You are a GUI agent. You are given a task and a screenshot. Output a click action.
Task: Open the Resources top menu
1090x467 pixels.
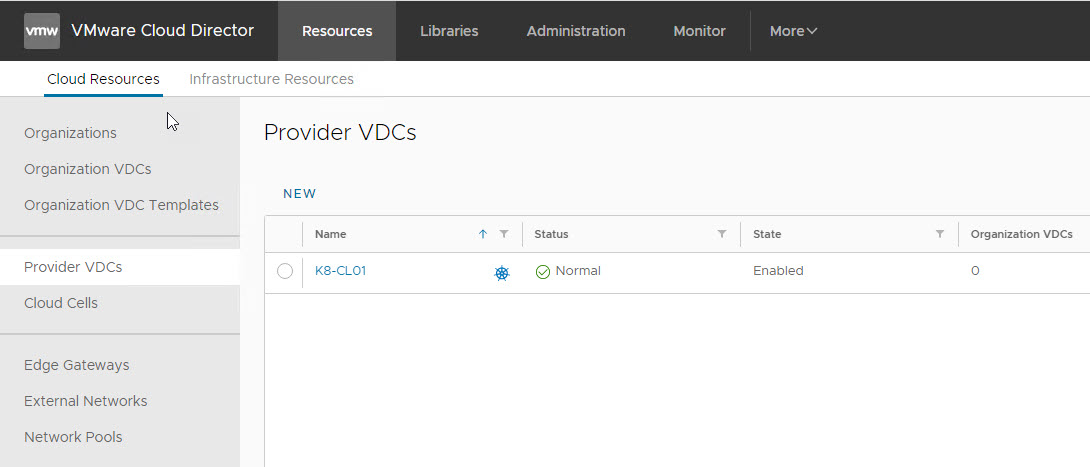337,31
